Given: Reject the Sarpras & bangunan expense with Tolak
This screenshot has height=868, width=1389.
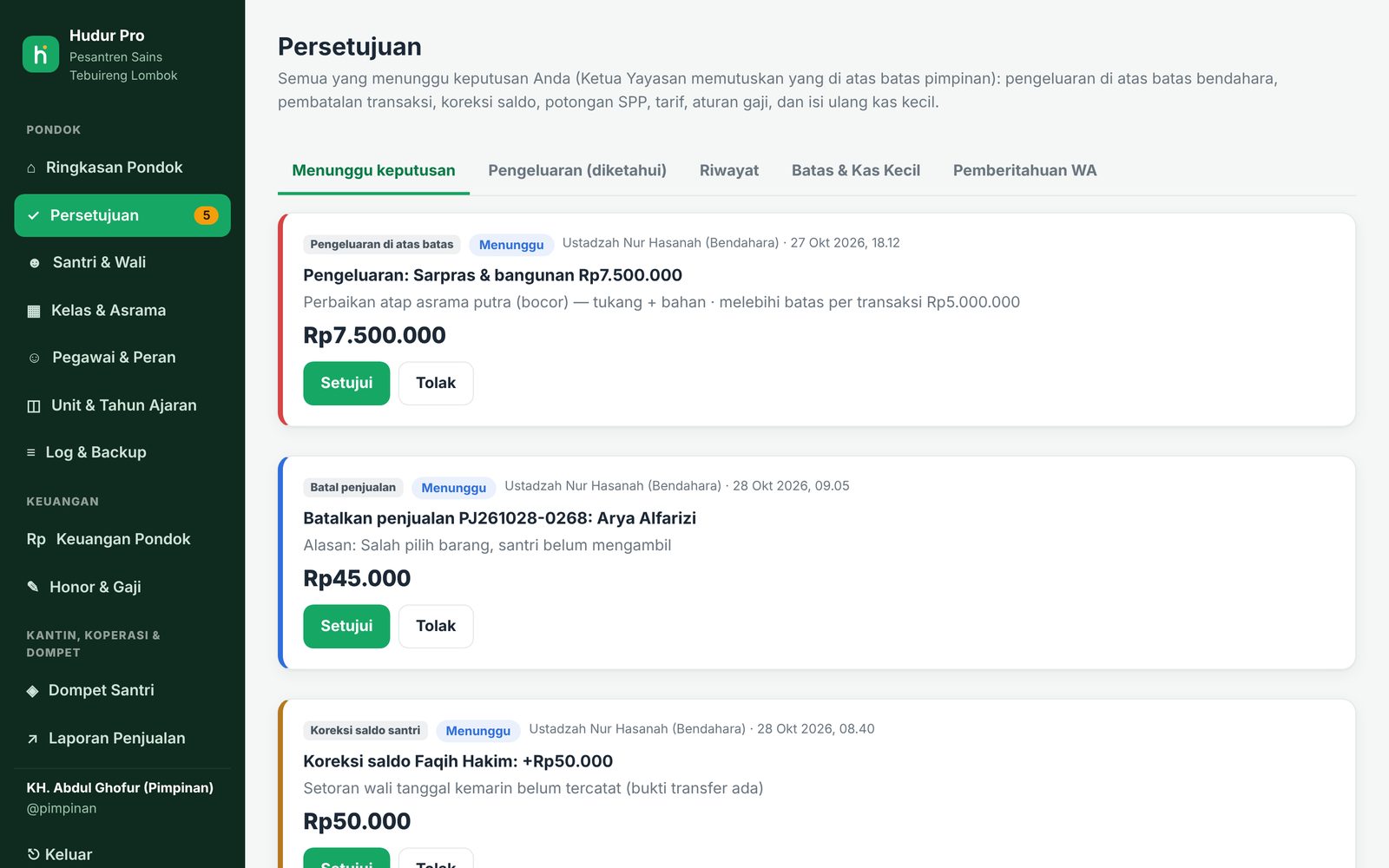Looking at the screenshot, I should click(436, 383).
